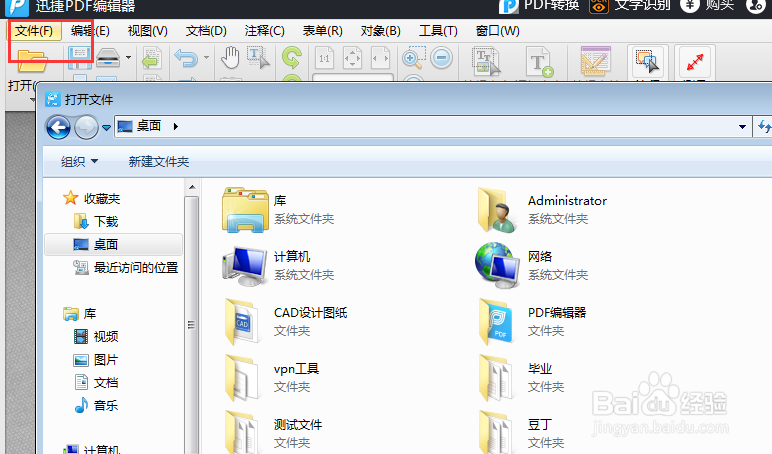Click the Scanner icon in the toolbar
The height and width of the screenshot is (454, 772).
pyautogui.click(x=108, y=58)
